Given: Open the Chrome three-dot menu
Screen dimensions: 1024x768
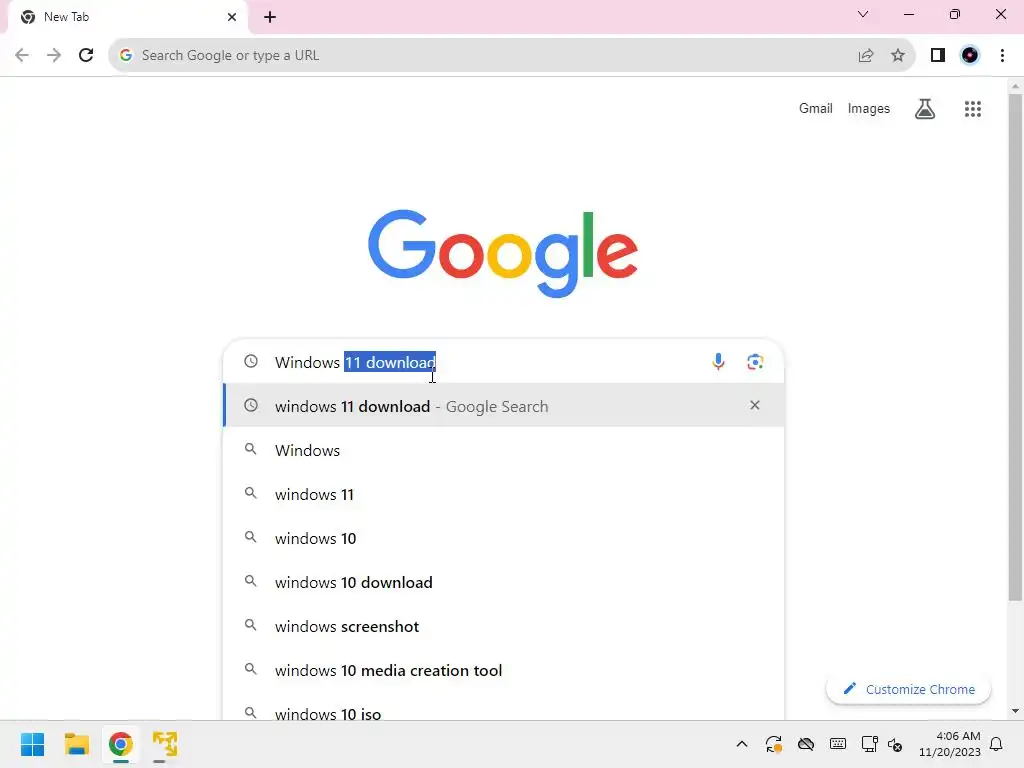Looking at the screenshot, I should pos(1002,56).
